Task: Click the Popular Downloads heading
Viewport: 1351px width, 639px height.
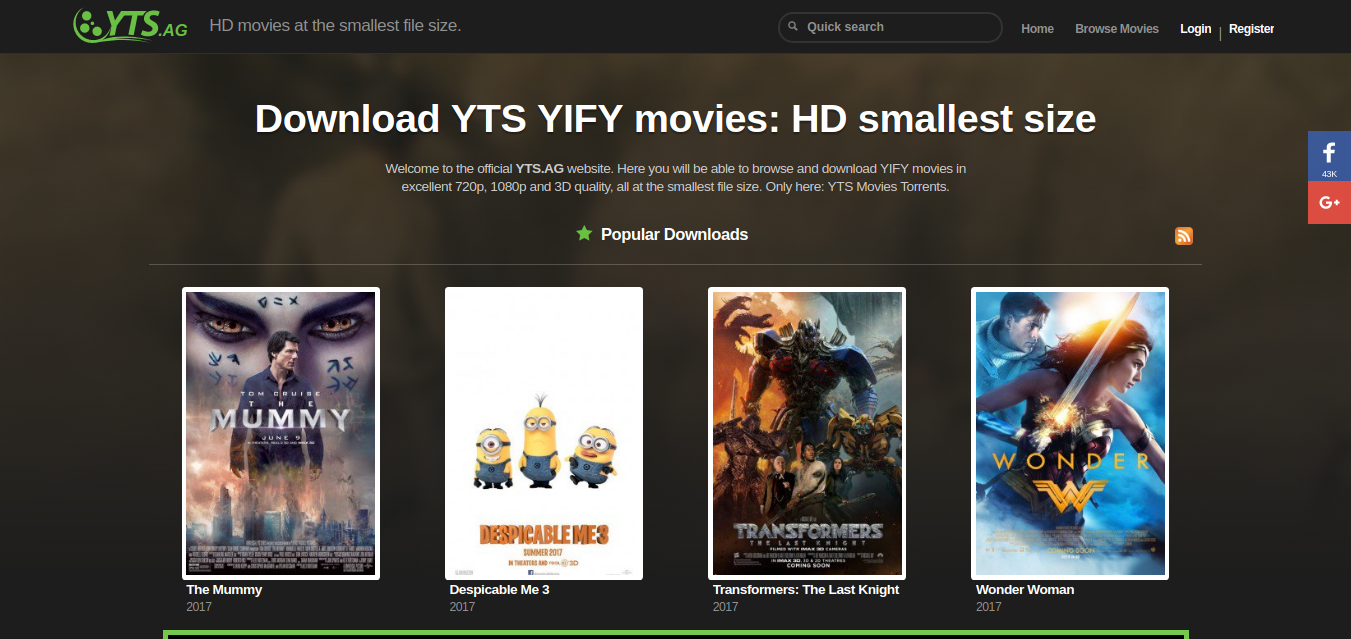Action: pos(674,235)
